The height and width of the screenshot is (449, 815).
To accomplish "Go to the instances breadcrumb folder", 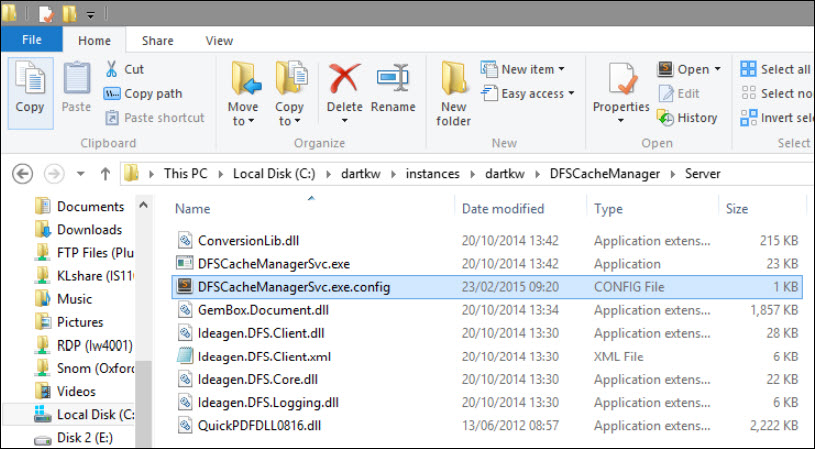I will (x=432, y=174).
